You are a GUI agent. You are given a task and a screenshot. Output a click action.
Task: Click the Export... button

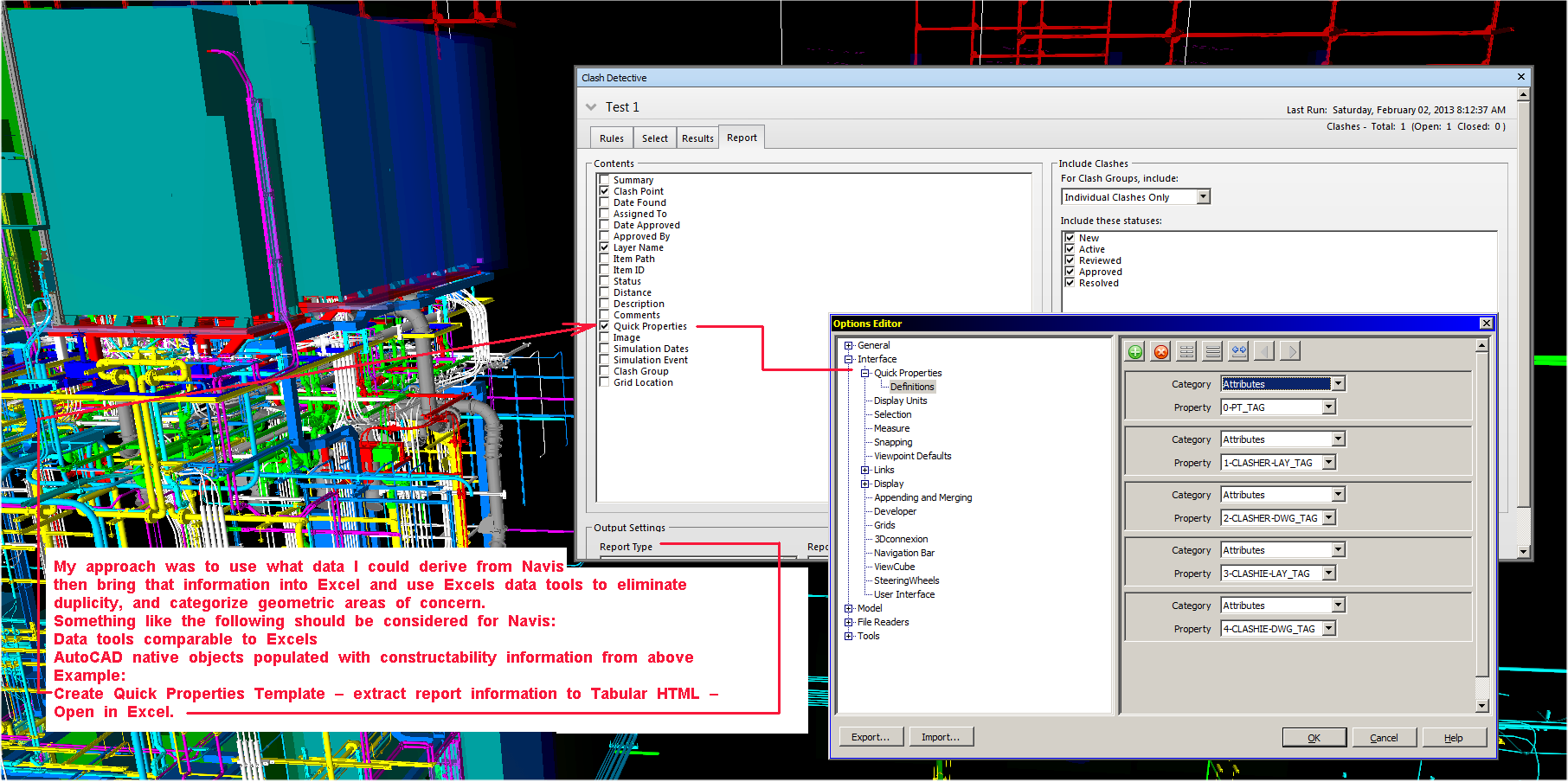(x=871, y=737)
